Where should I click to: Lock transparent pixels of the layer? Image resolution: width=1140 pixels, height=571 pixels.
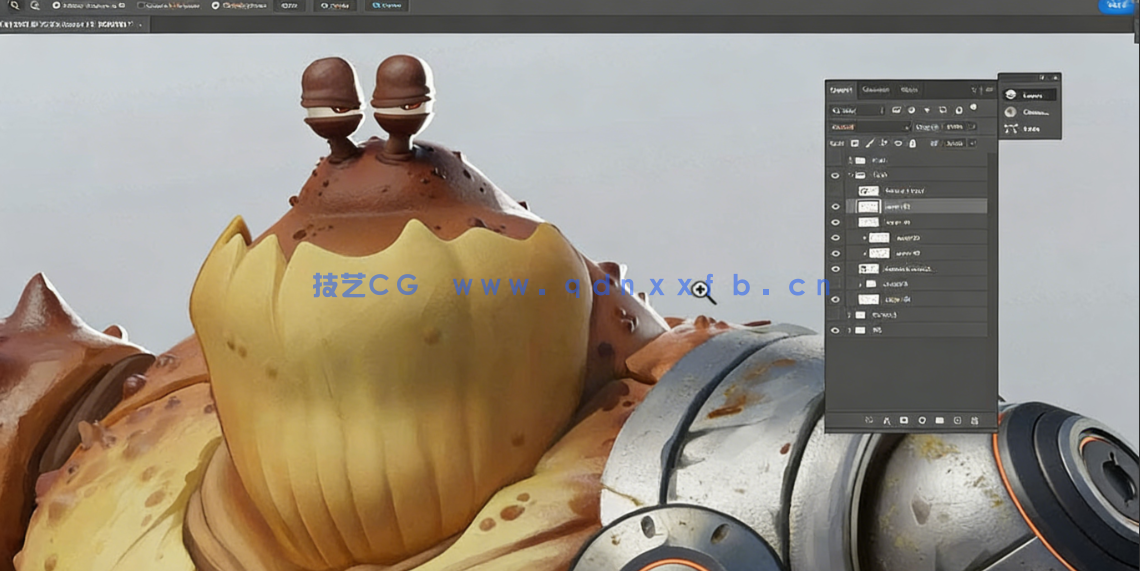854,143
